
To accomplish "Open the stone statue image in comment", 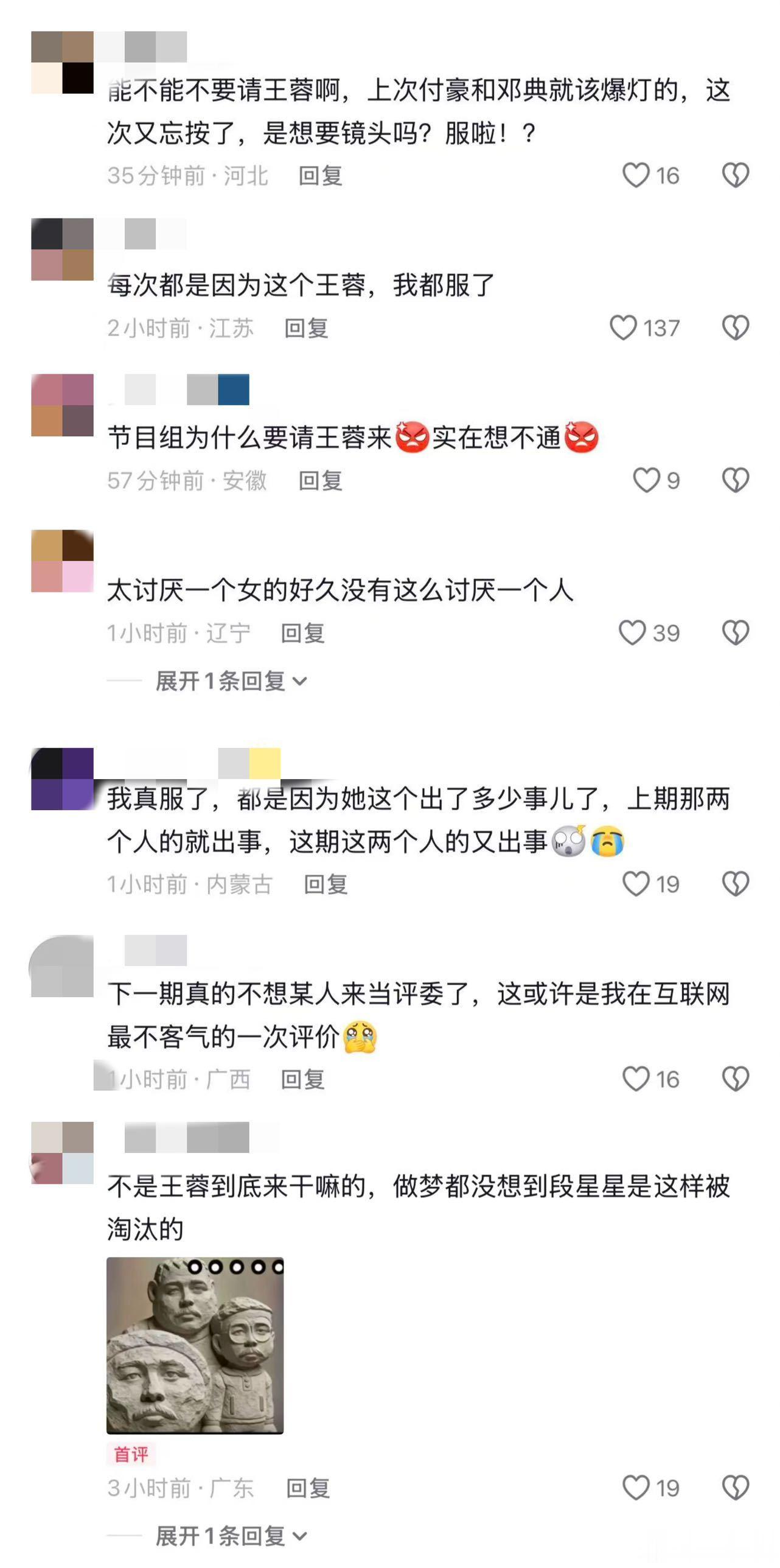I will (195, 1346).
